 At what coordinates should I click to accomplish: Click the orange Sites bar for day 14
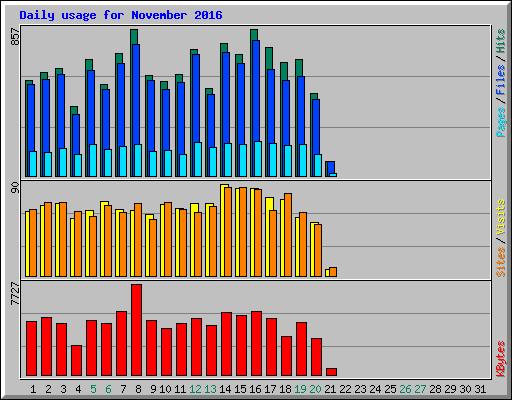tap(228, 232)
